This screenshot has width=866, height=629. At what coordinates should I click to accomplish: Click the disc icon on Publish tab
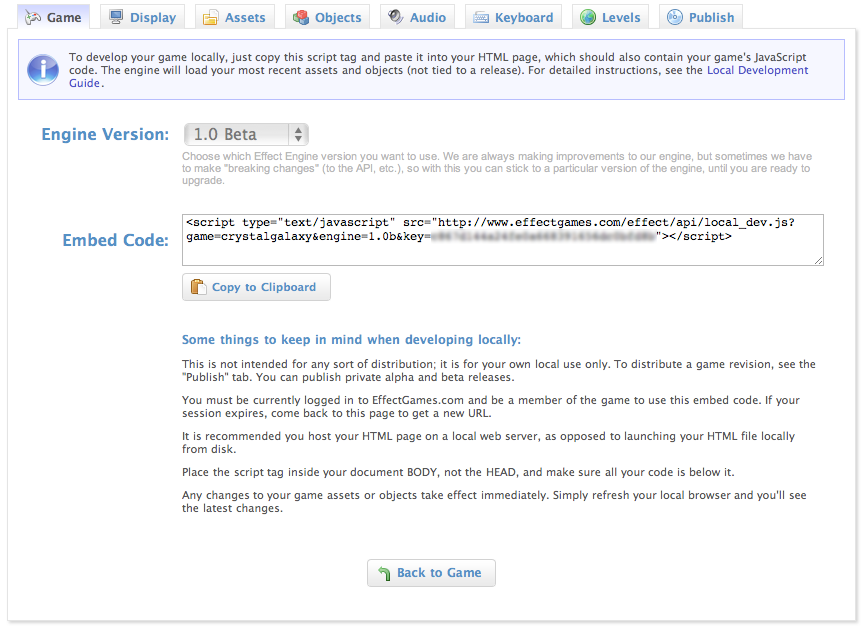point(674,17)
